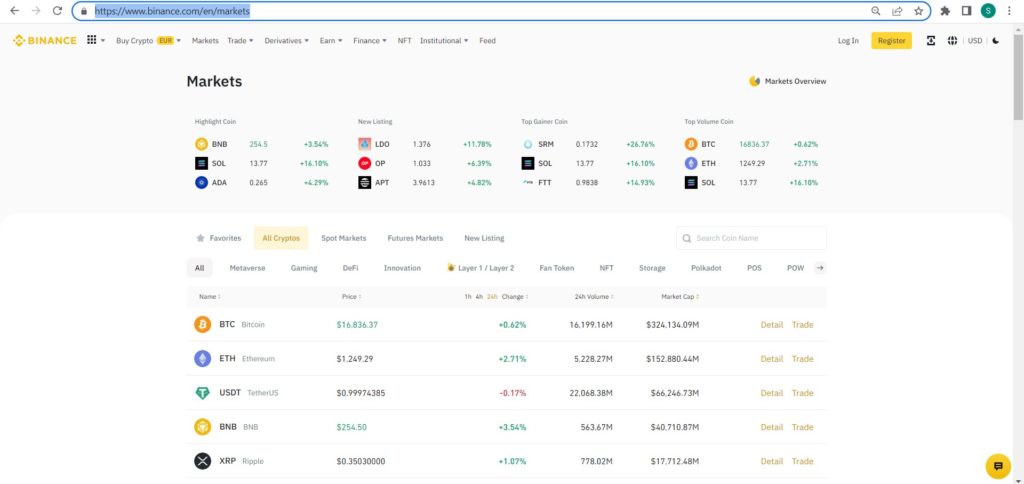
Task: Click the Markets Overview pie icon
Action: point(754,81)
